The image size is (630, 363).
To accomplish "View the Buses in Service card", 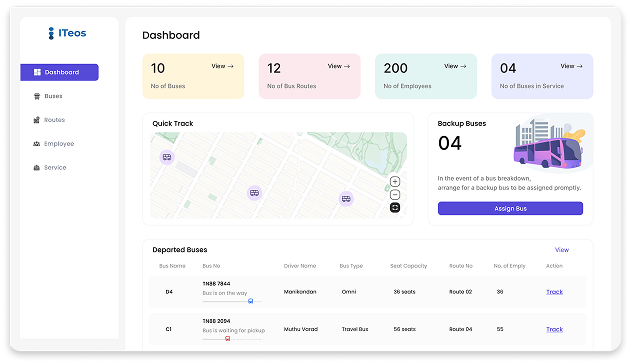I will [x=571, y=66].
